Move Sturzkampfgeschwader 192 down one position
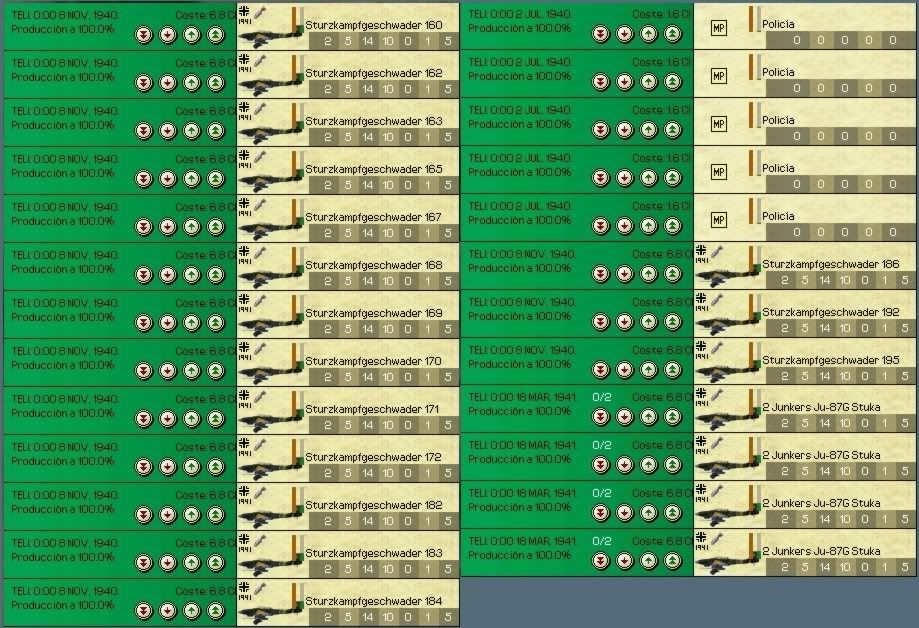This screenshot has width=919, height=628. 624,323
